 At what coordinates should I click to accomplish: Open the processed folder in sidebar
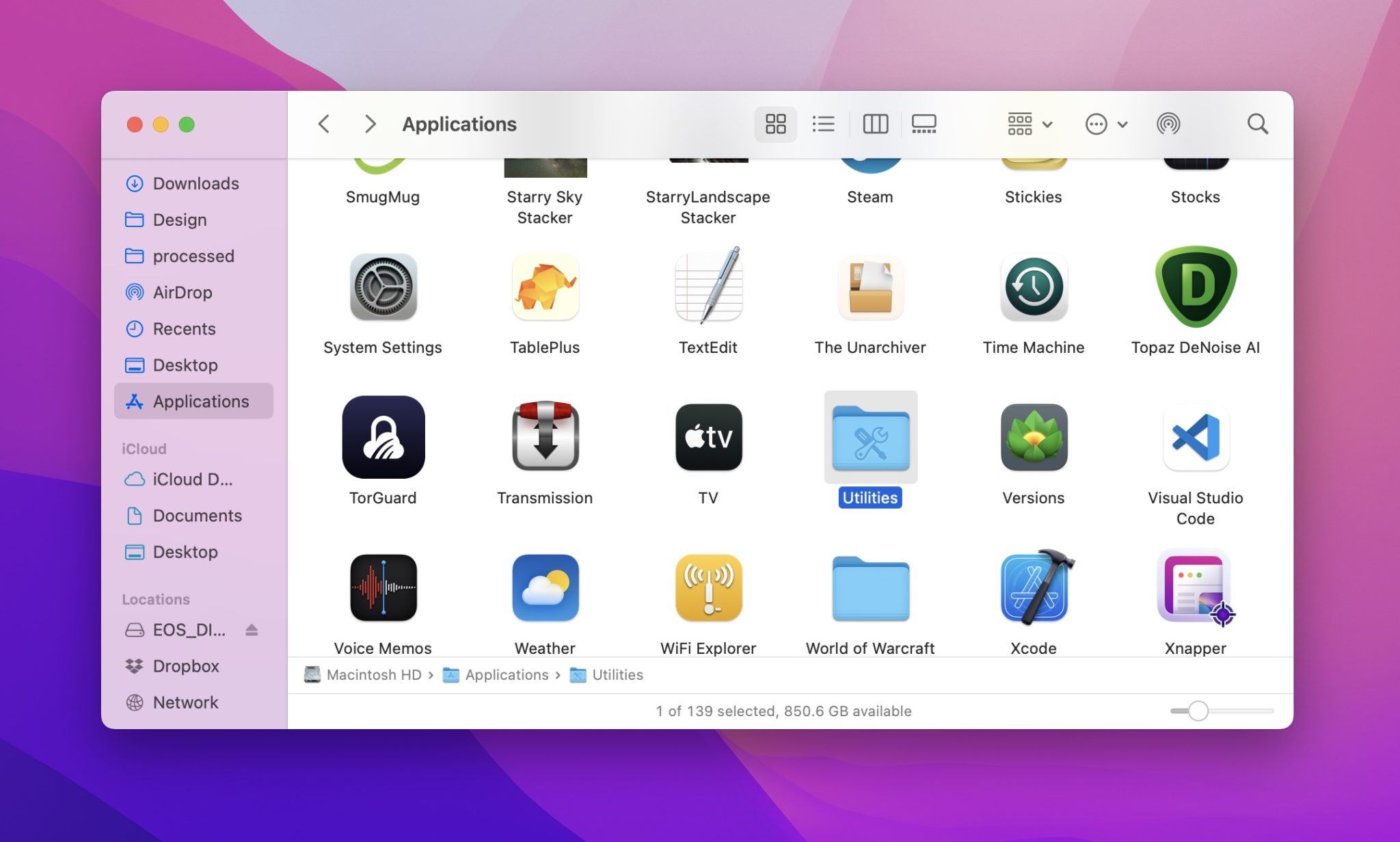point(194,256)
